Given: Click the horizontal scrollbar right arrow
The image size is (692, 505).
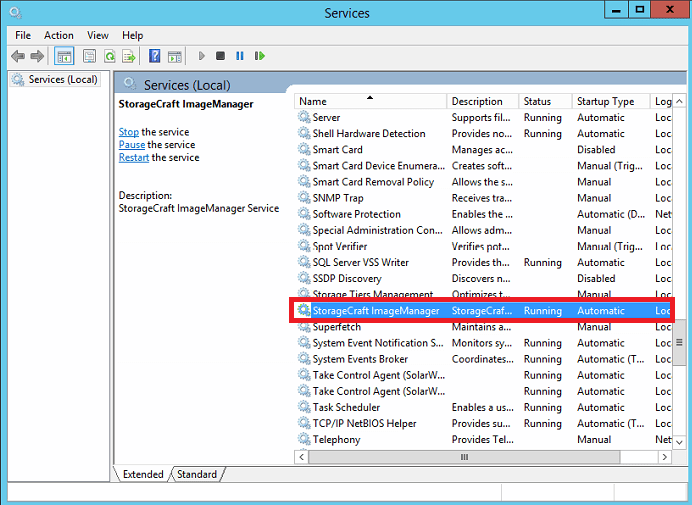Looking at the screenshot, I should coord(665,457).
